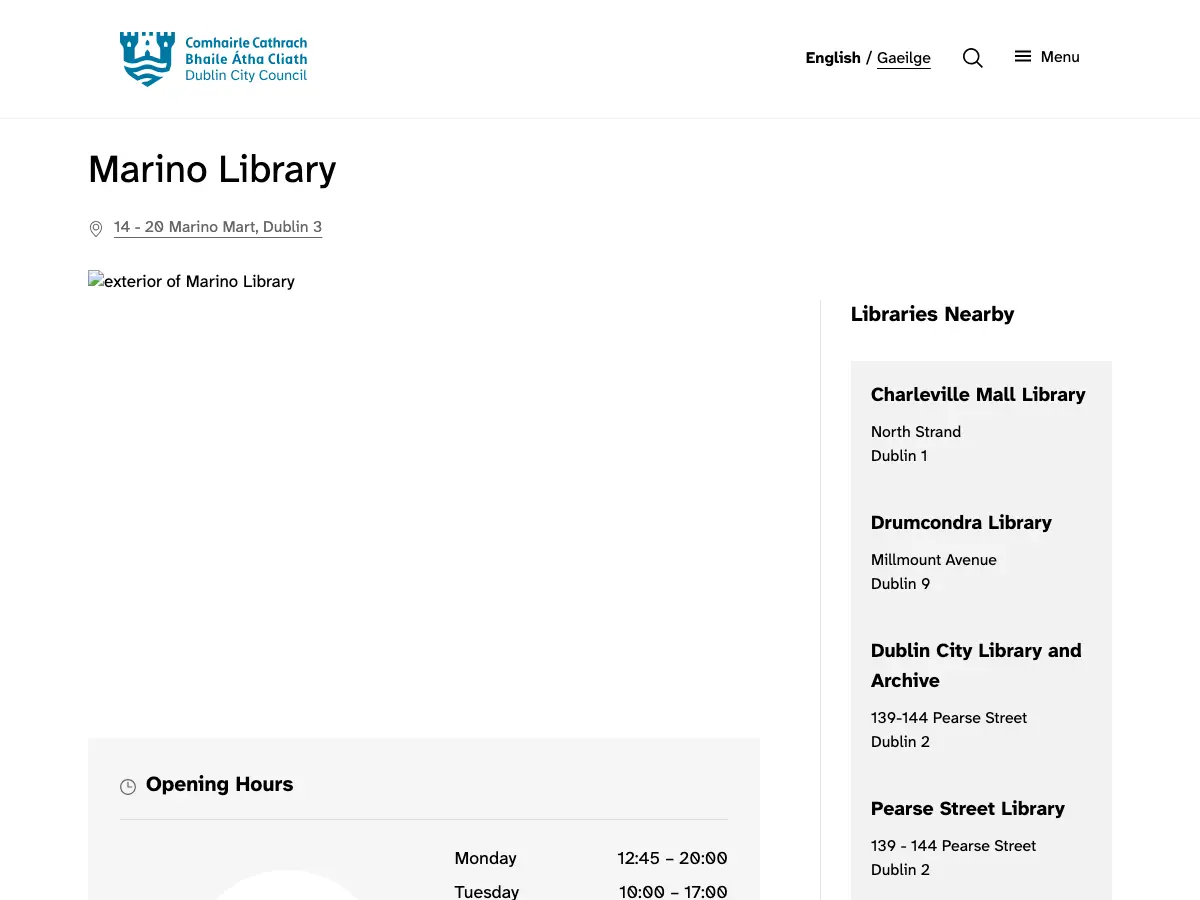The width and height of the screenshot is (1200, 900).
Task: Select the English language option
Action: coord(833,58)
